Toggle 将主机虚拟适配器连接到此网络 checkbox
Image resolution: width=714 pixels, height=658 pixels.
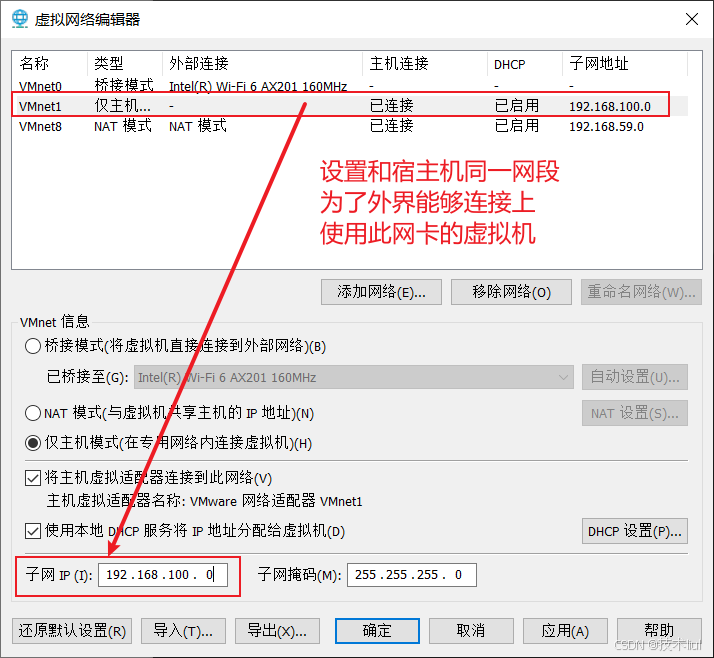click(33, 478)
